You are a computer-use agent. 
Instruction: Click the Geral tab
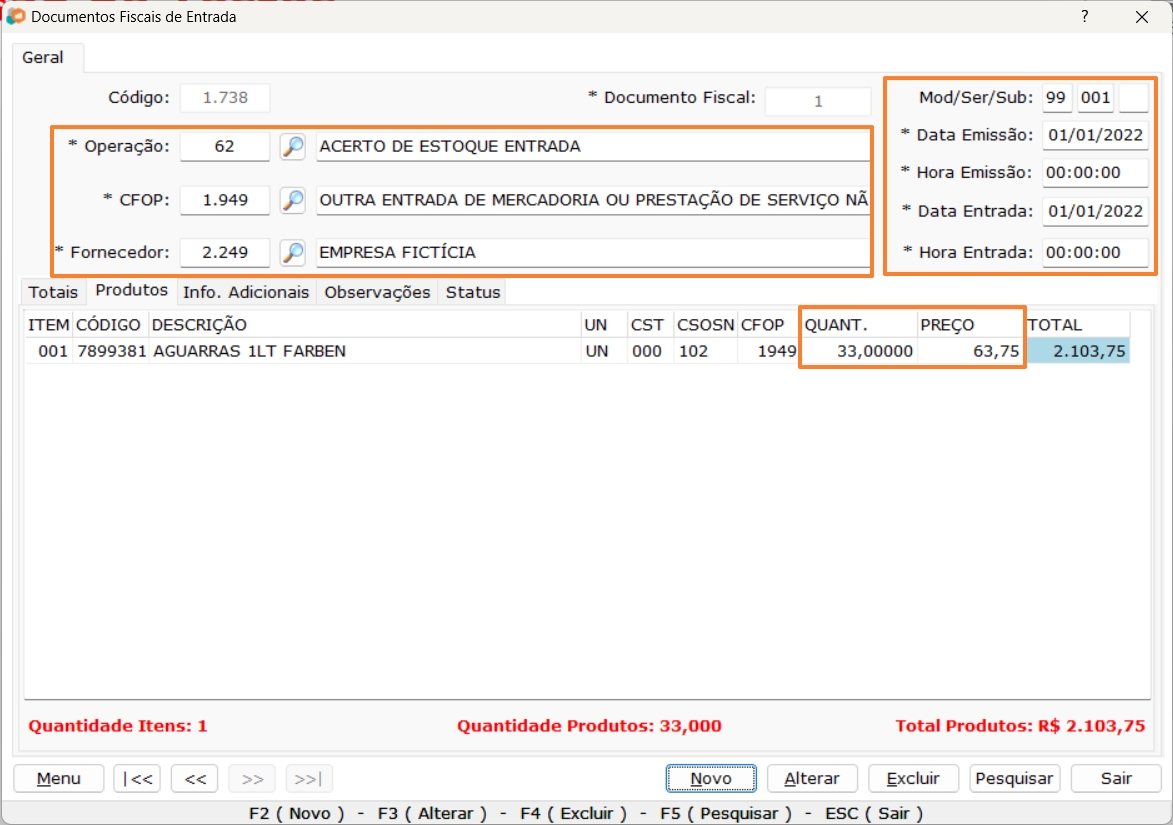click(43, 58)
